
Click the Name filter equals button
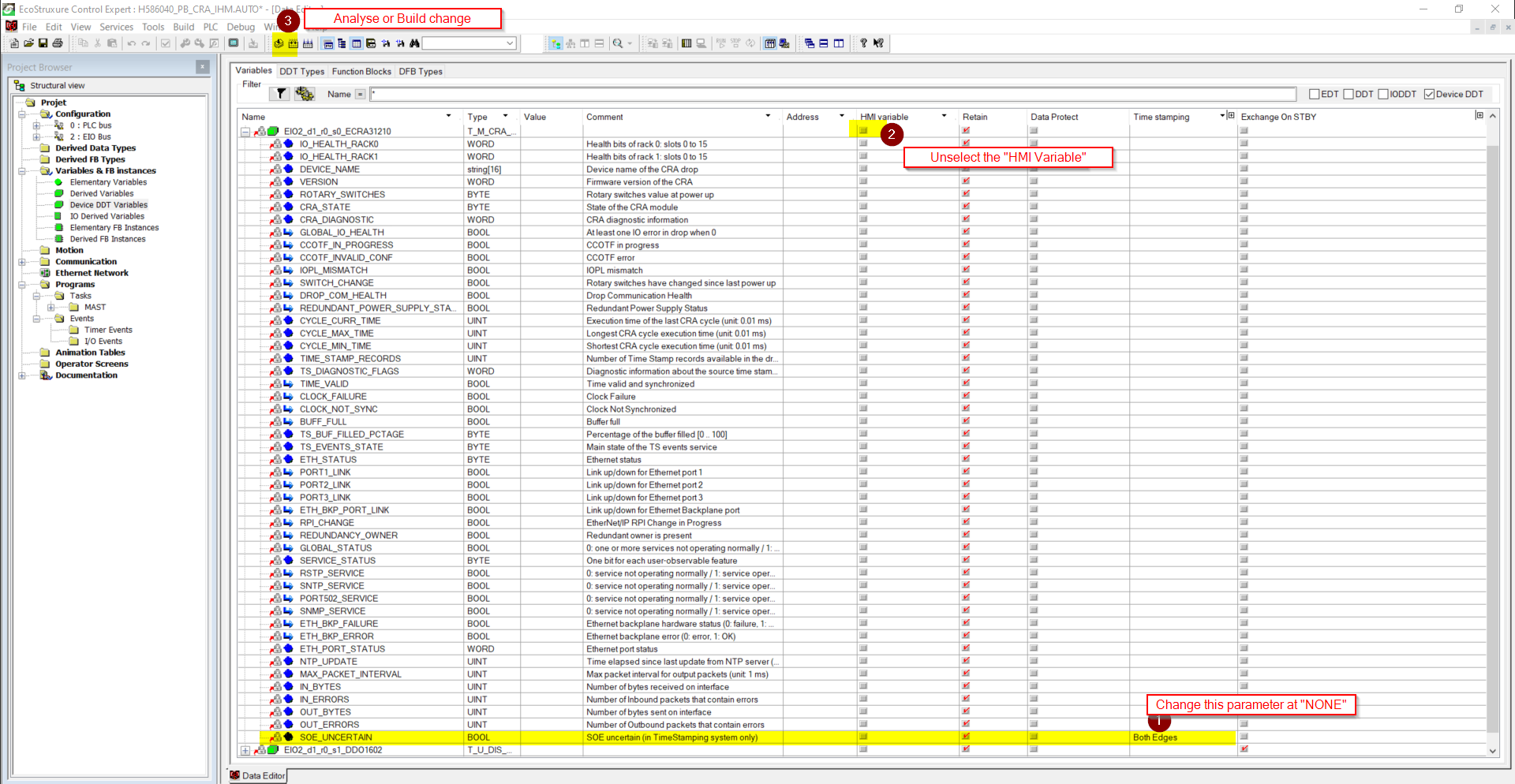(360, 95)
